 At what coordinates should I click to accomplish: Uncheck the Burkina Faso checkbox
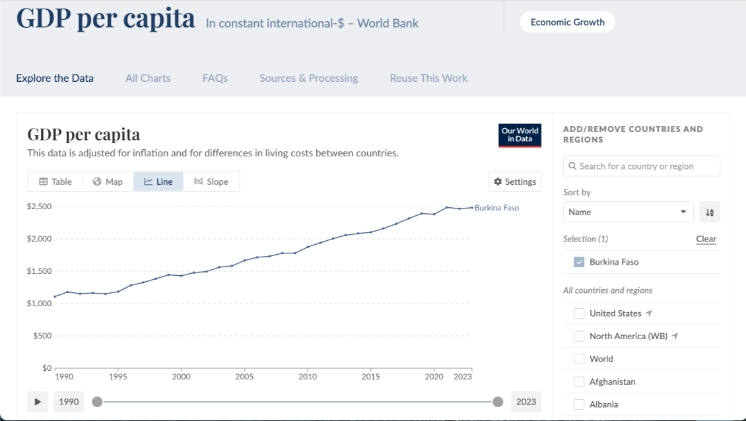click(579, 262)
